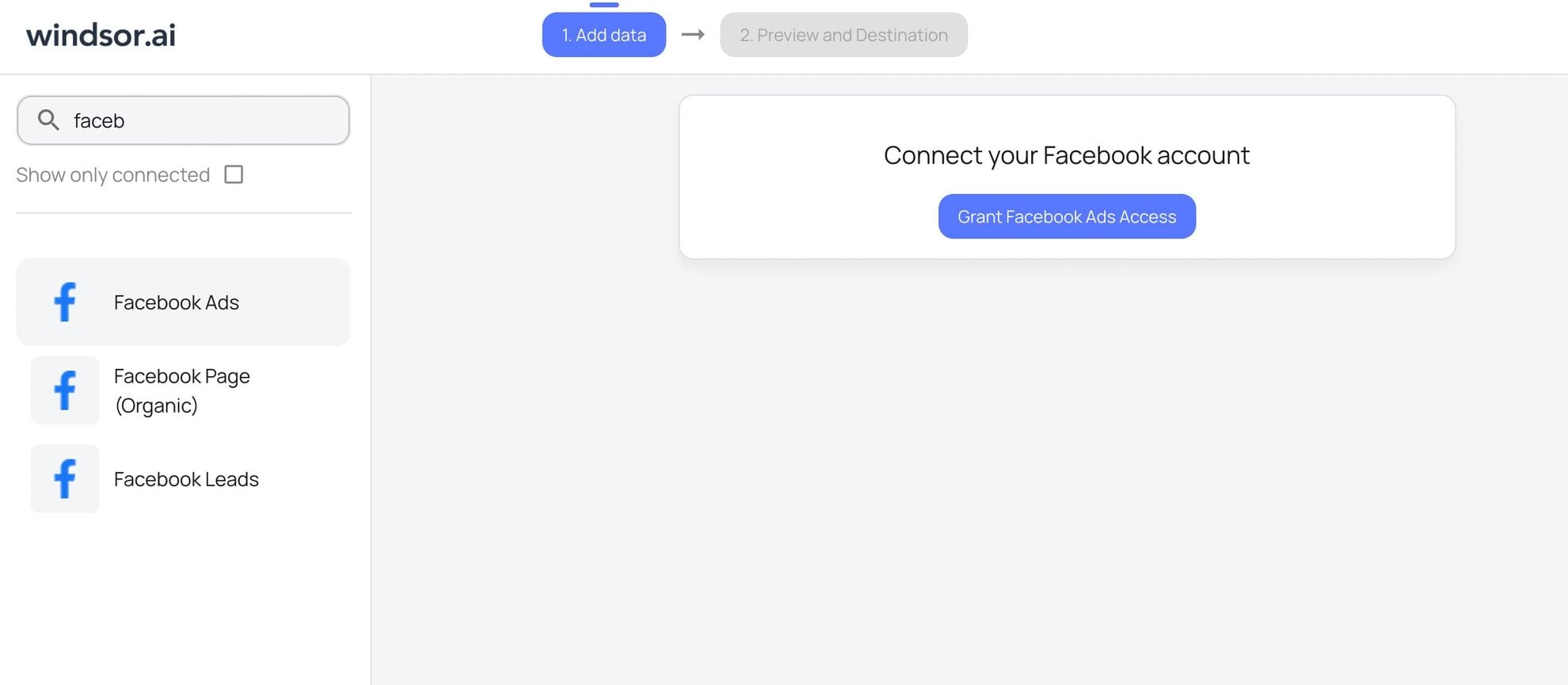Select the Facebook Ads connector icon
Viewport: 1568px width, 685px height.
64,302
